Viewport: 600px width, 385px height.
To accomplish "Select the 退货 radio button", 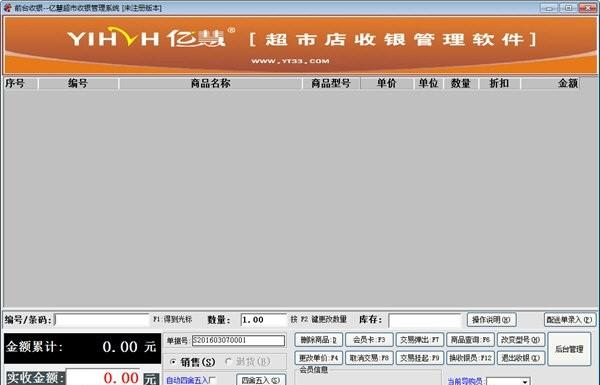I will [x=229, y=362].
